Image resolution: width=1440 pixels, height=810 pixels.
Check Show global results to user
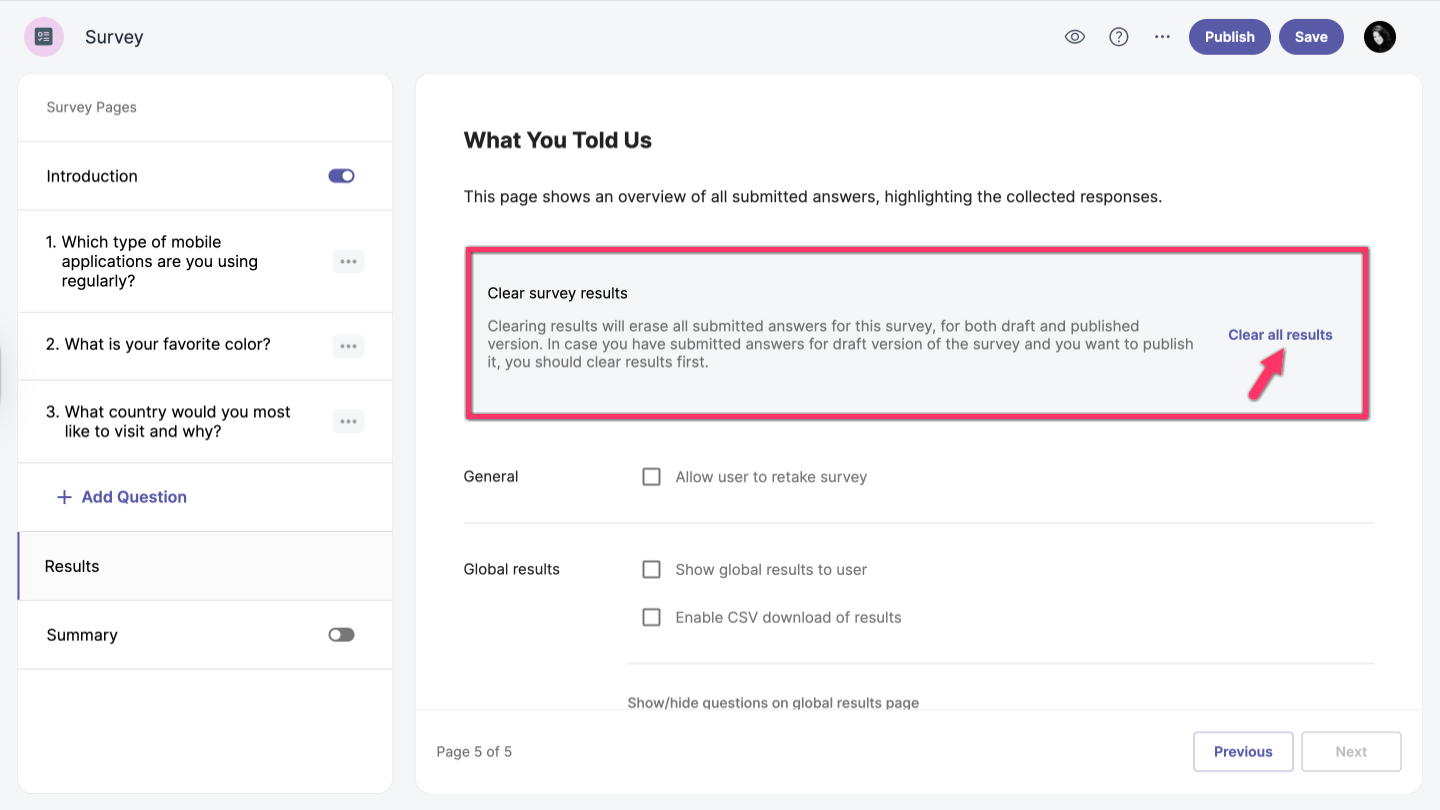pos(651,570)
